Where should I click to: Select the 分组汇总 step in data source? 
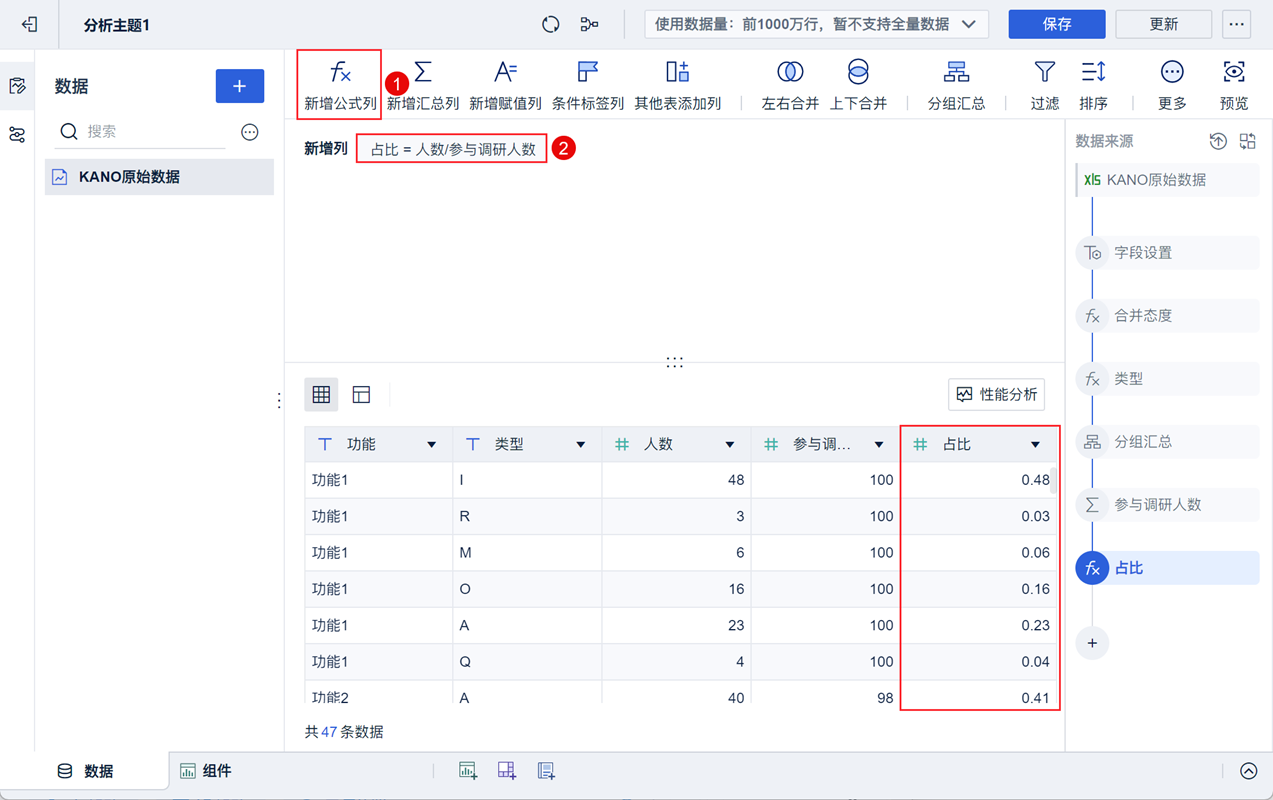click(x=1168, y=442)
